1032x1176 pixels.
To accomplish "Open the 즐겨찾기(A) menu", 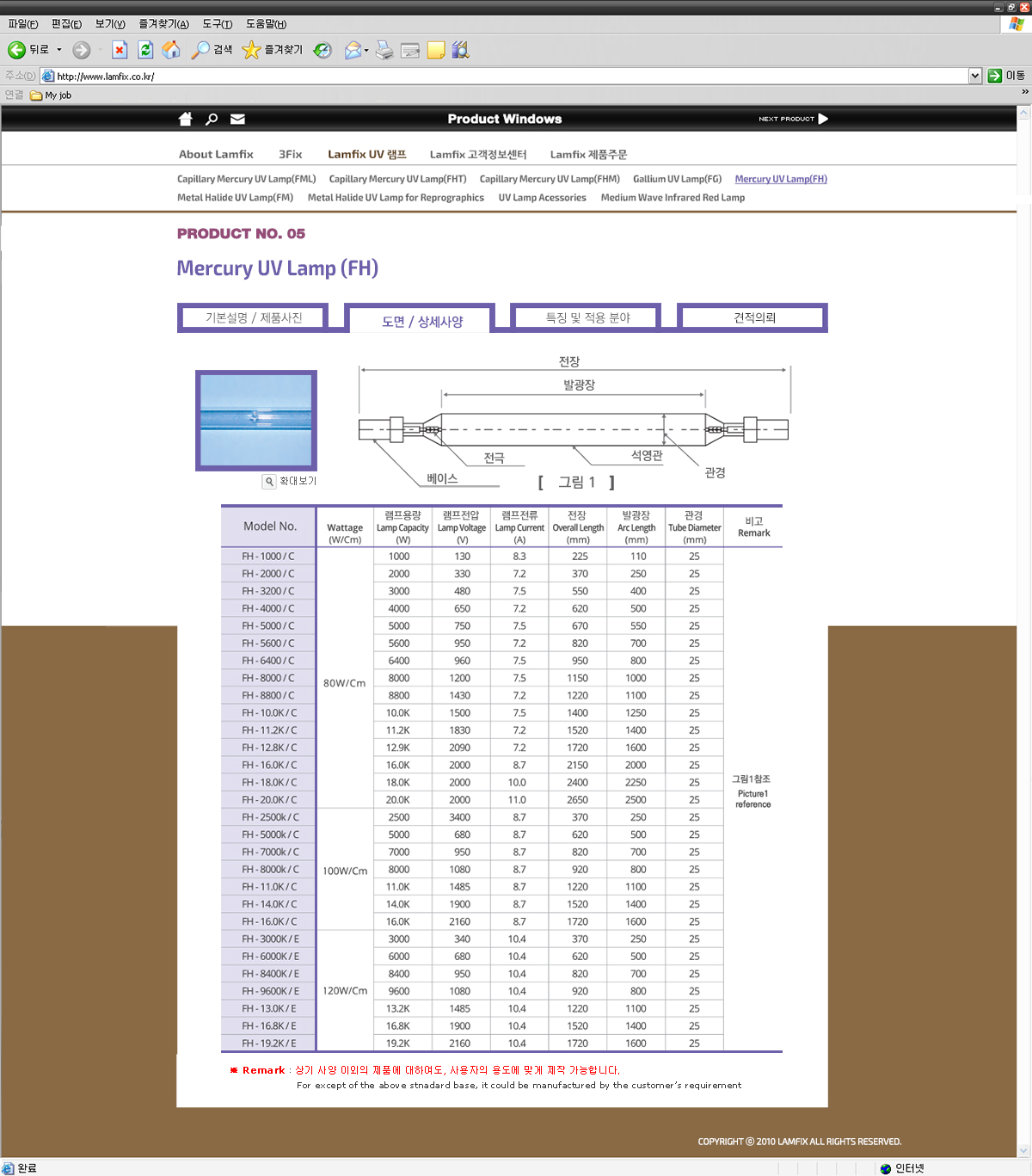I will point(163,24).
